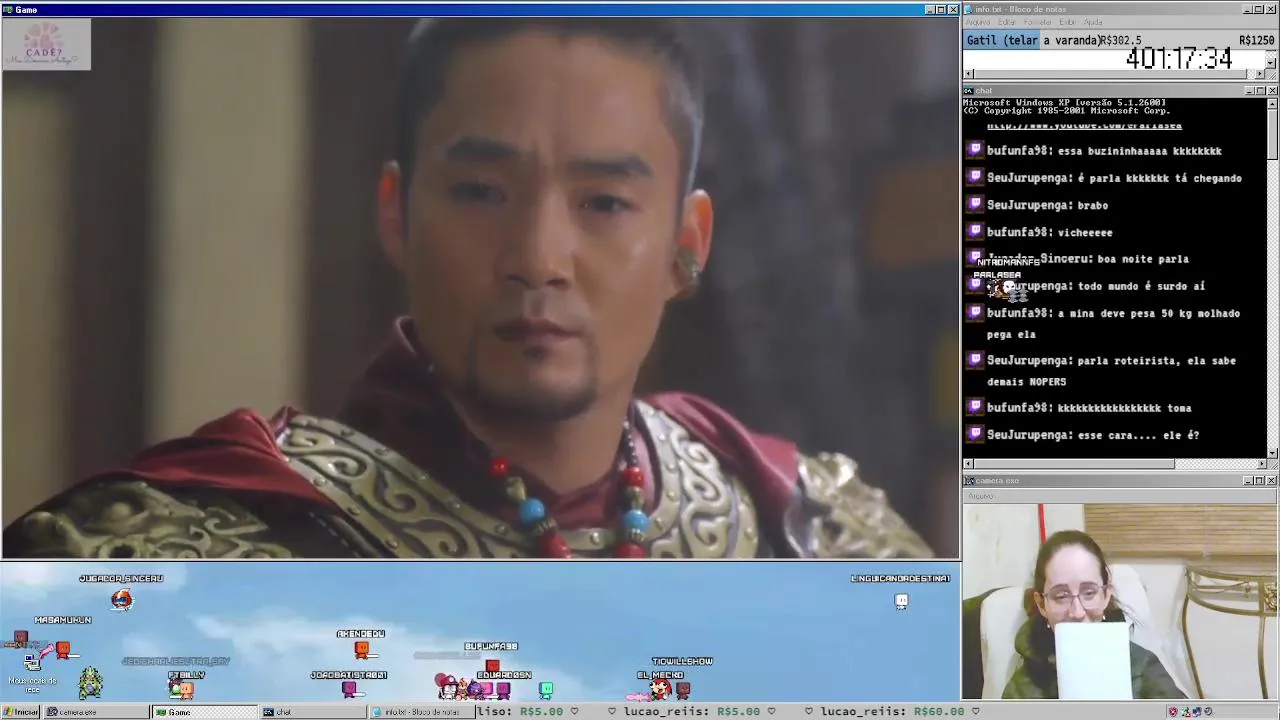Click Twitch badge beside a mina deve pesa
The height and width of the screenshot is (720, 1280).
tap(975, 312)
